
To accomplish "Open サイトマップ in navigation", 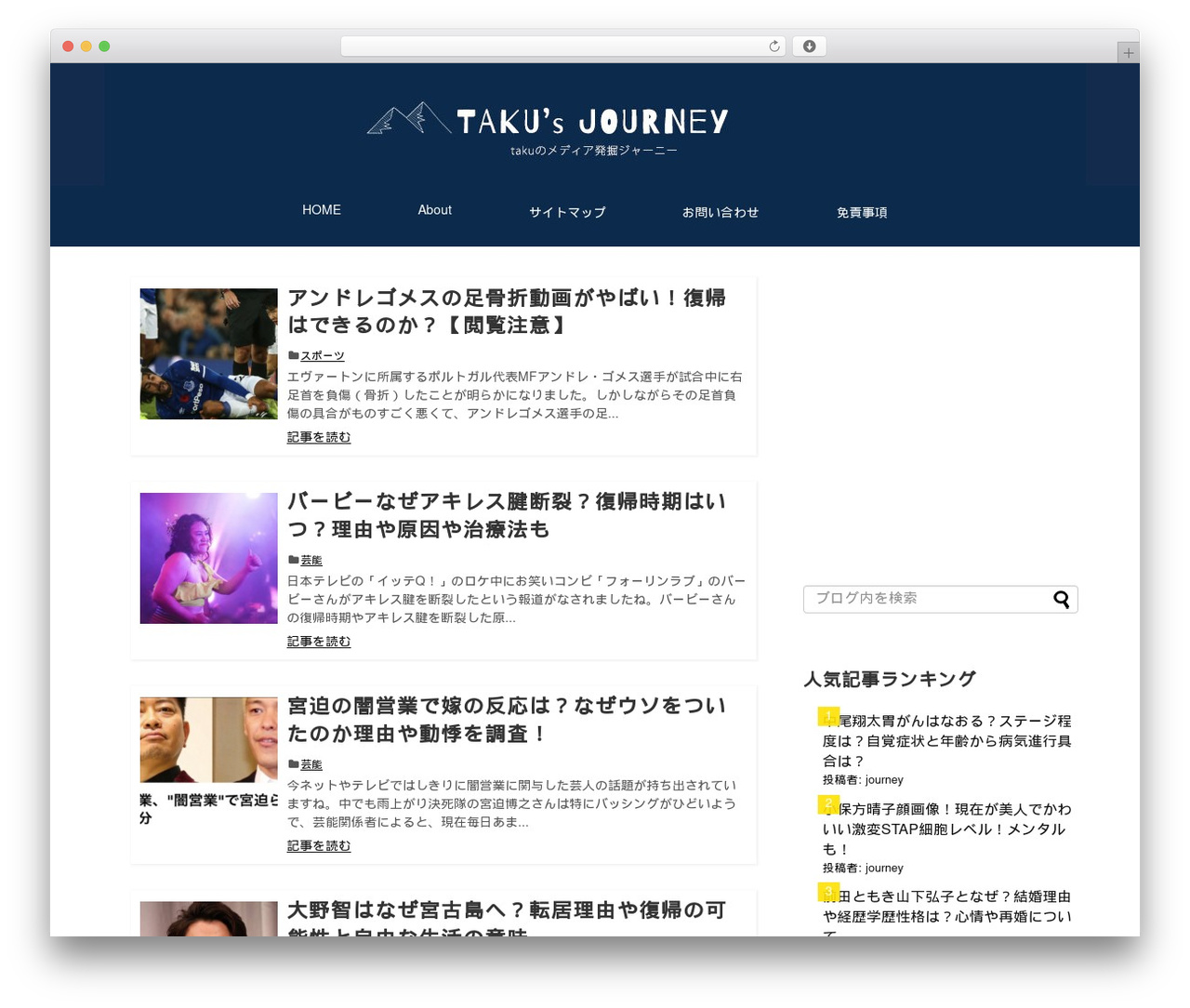I will point(567,212).
